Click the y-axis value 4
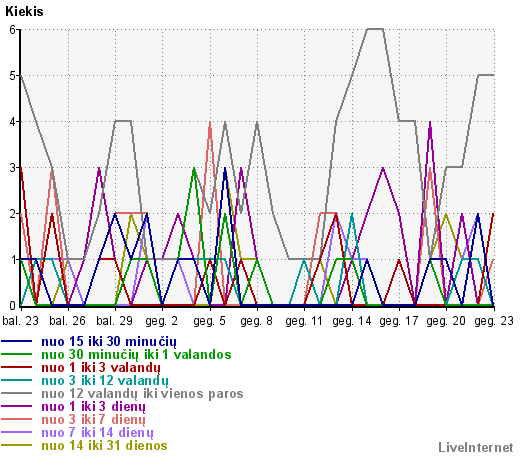Viewport: 520px width, 457px height. pos(12,122)
